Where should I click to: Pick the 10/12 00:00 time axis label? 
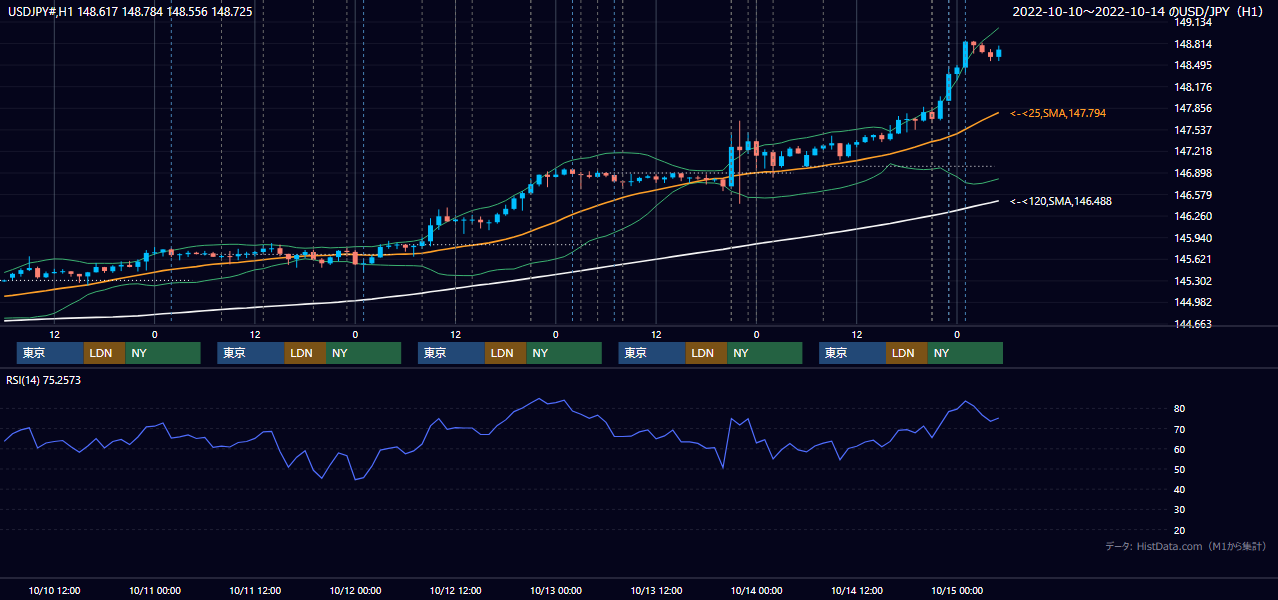(356, 590)
